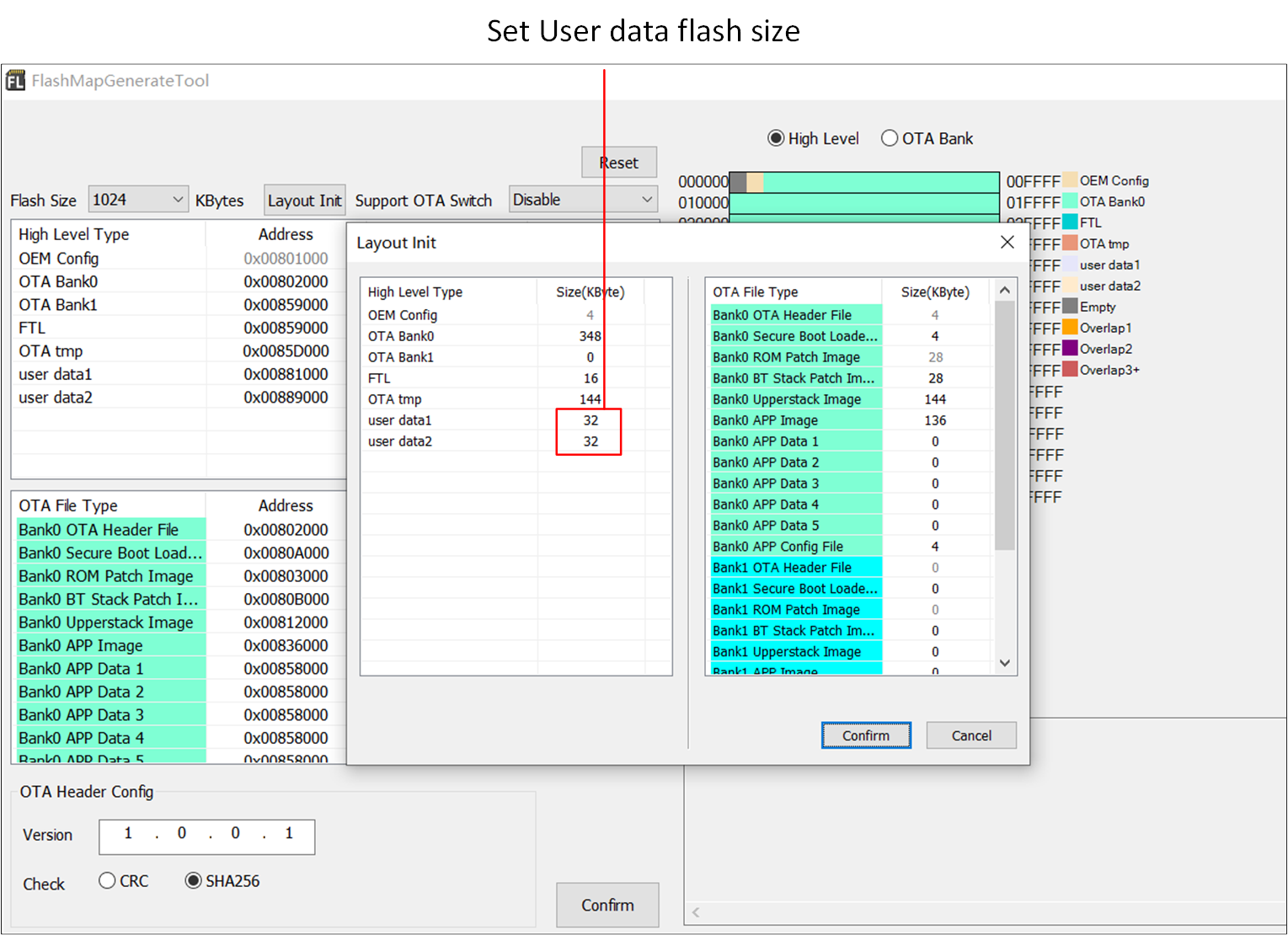This screenshot has height=935, width=1288.
Task: Click OTA tmp legend color swatch
Action: (1070, 243)
